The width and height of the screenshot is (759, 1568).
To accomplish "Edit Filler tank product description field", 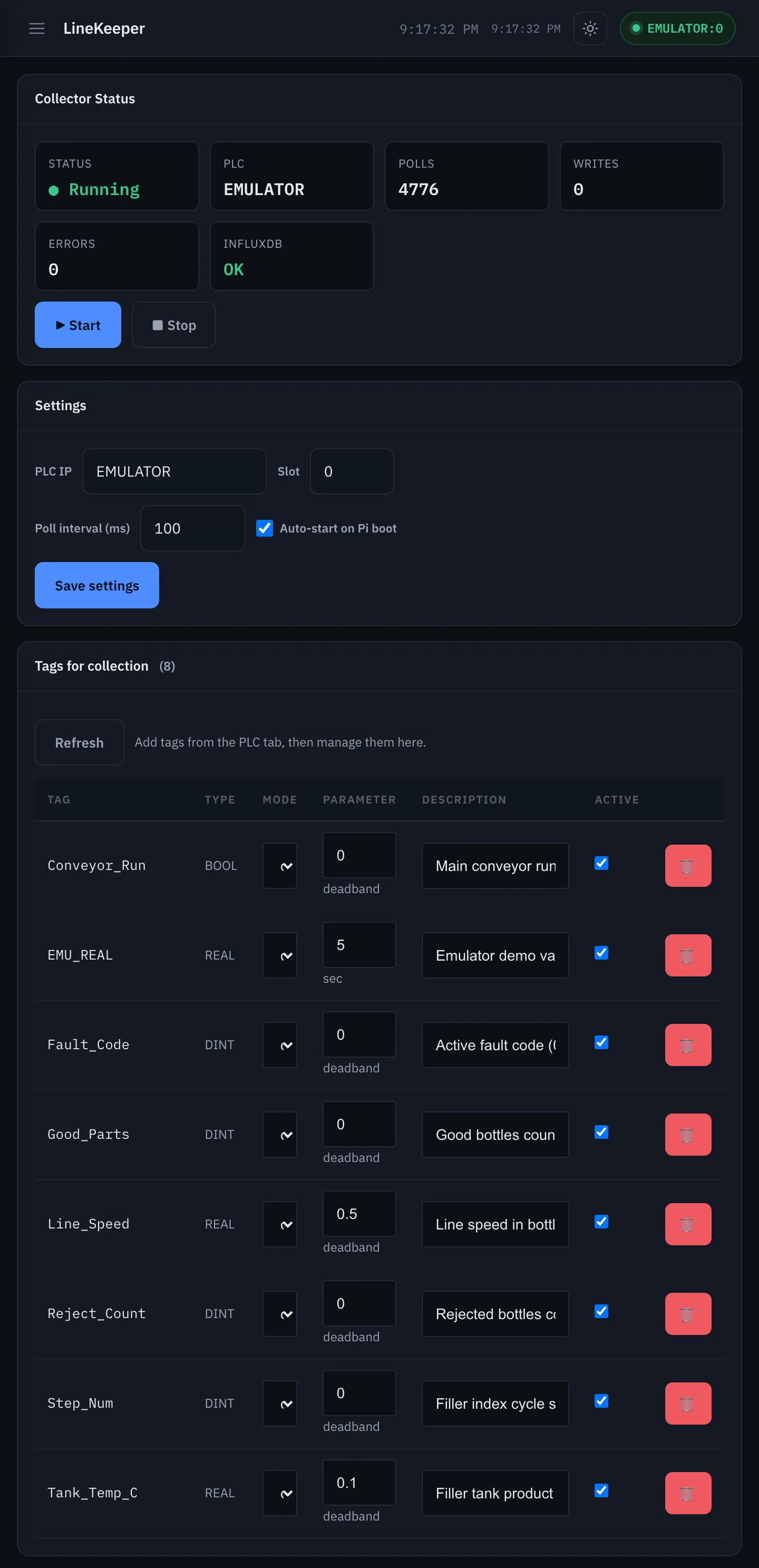I will 495,1493.
